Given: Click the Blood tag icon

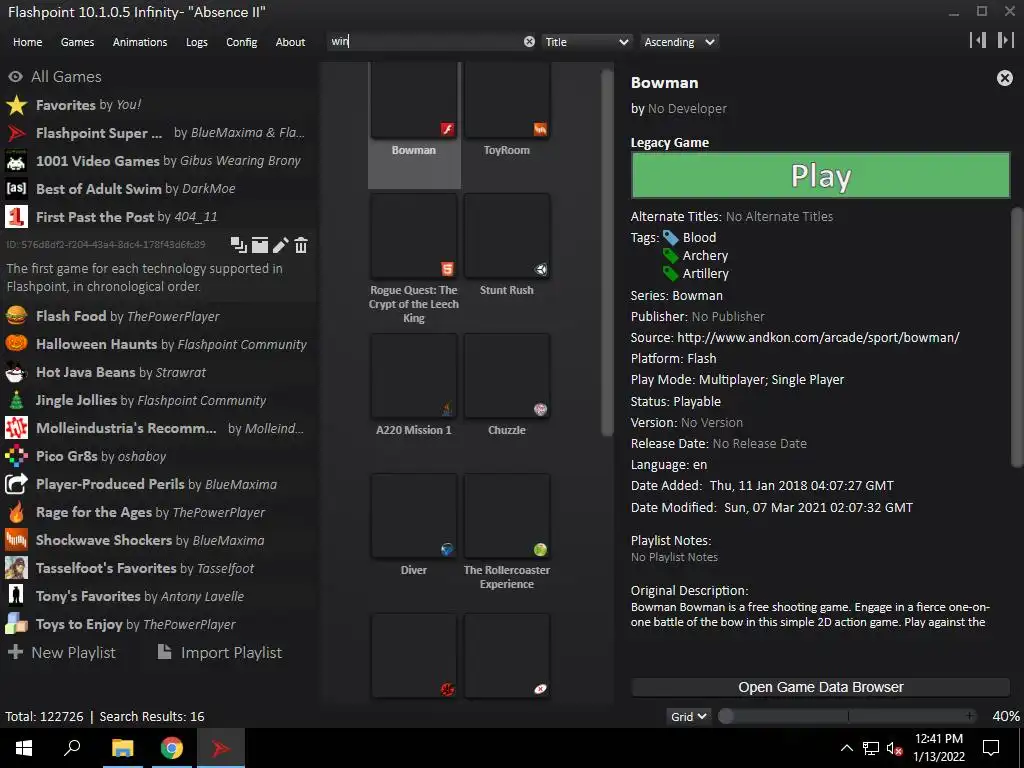Looking at the screenshot, I should pos(671,238).
